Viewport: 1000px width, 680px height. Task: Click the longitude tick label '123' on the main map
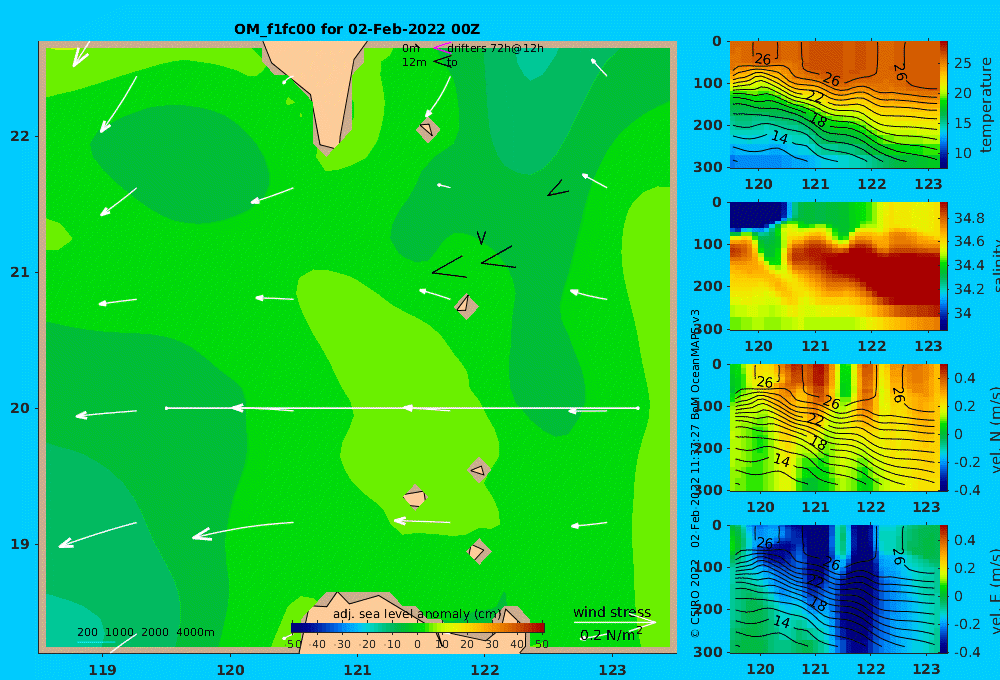point(612,670)
